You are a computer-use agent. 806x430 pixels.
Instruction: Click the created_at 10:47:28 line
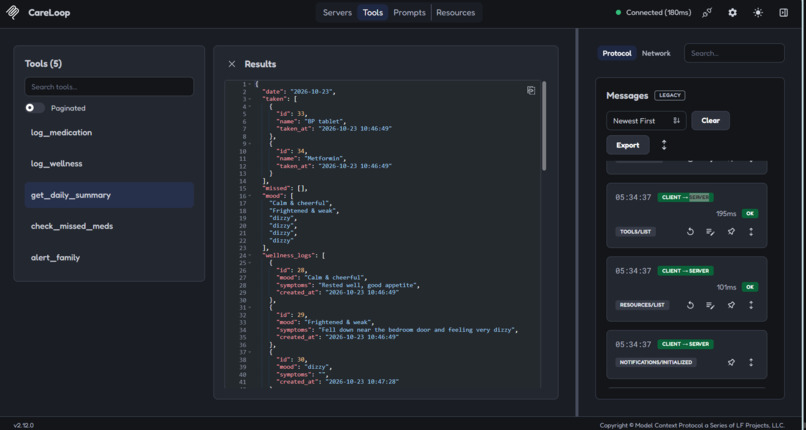point(337,382)
